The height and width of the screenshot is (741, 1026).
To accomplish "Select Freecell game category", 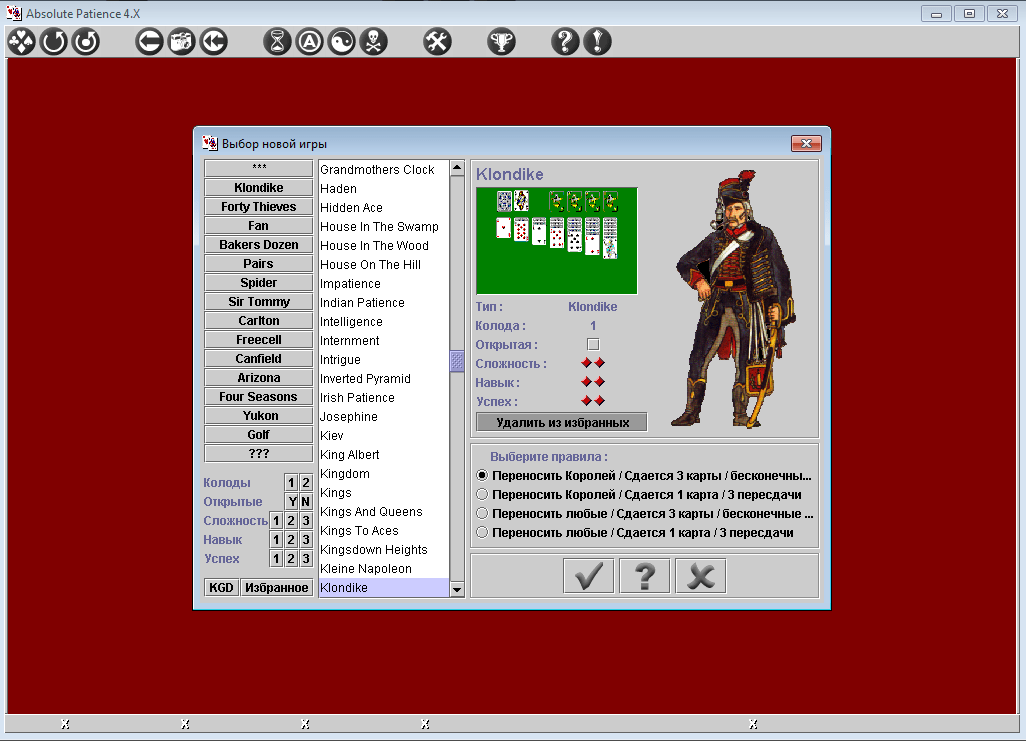I will point(258,340).
